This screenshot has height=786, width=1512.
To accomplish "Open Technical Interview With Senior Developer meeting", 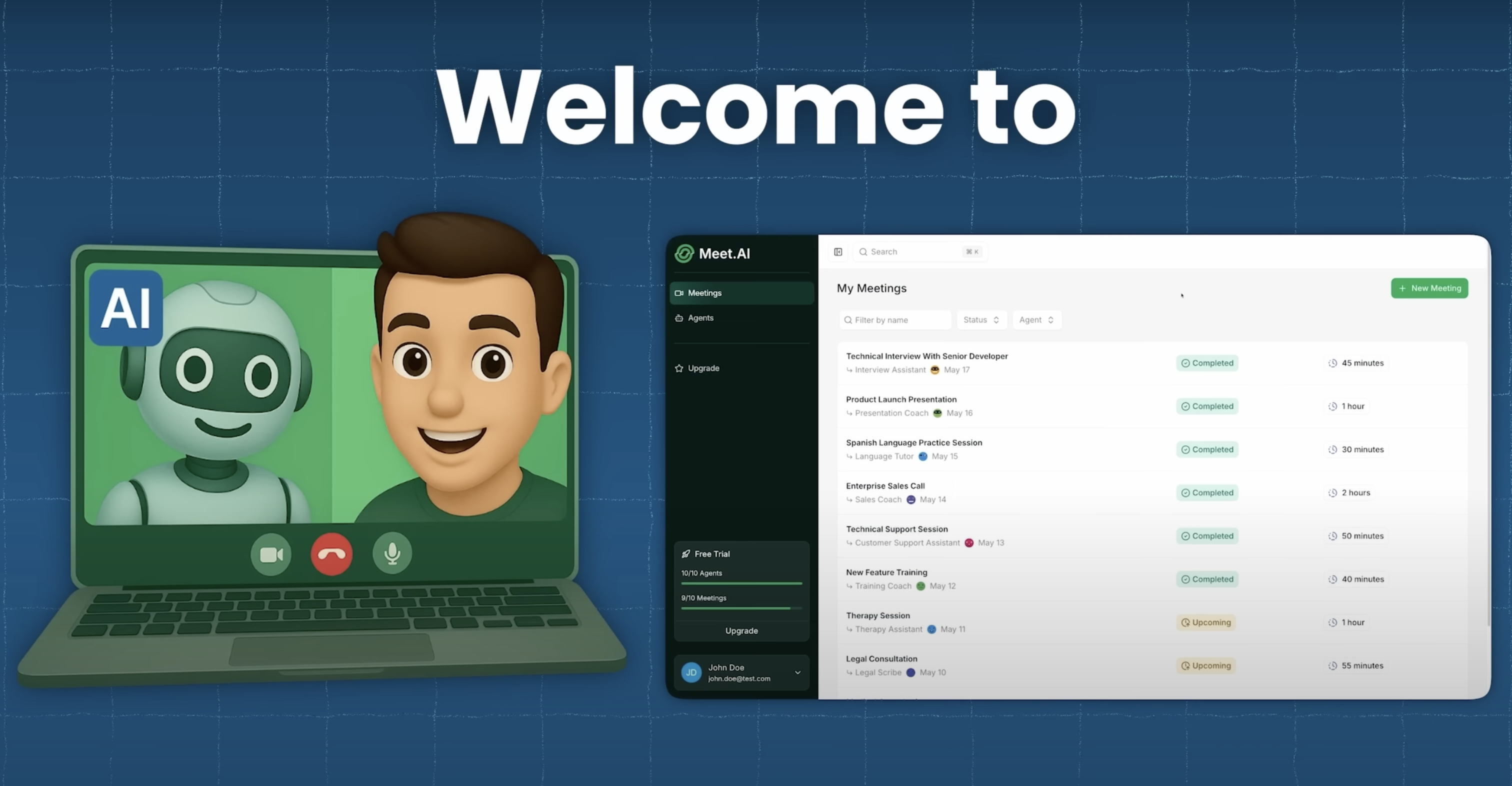I will point(1152,363).
